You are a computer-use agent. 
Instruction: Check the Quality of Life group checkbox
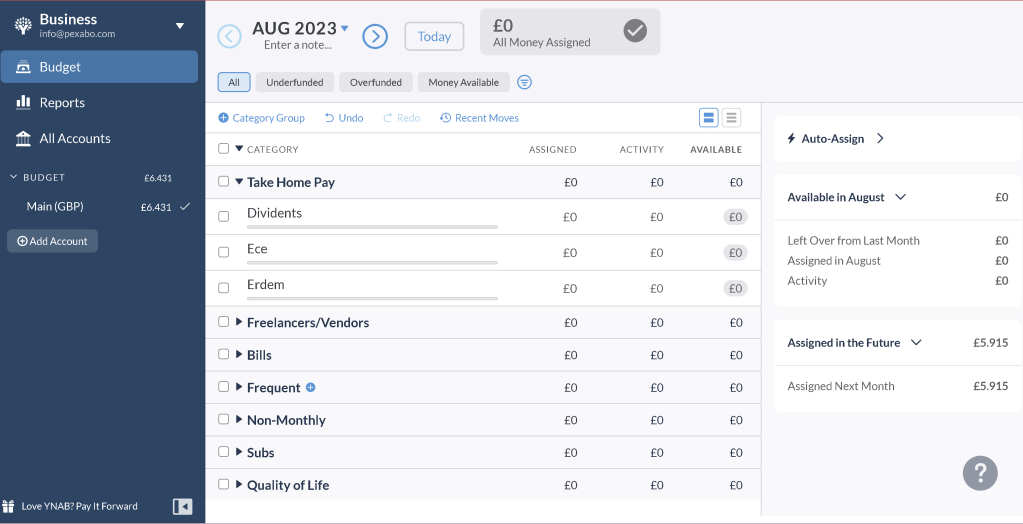pos(223,484)
